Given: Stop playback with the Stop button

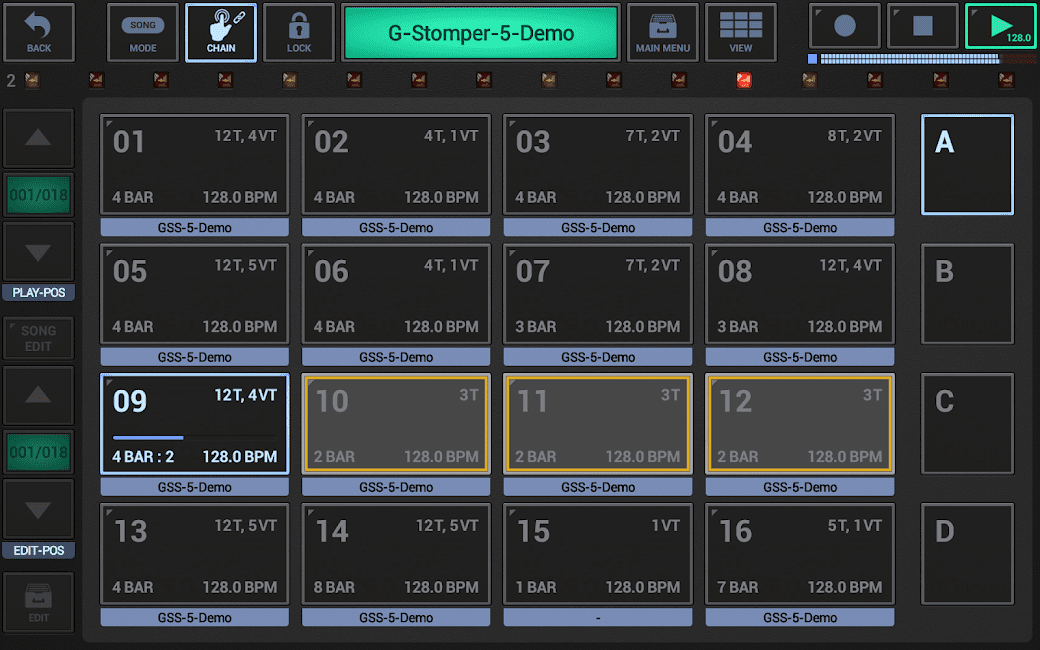Looking at the screenshot, I should 923,26.
